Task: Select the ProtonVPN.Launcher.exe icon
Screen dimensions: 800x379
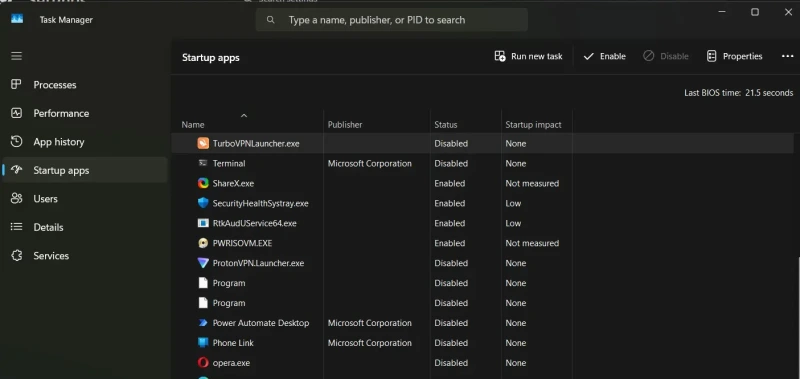Action: [203, 263]
